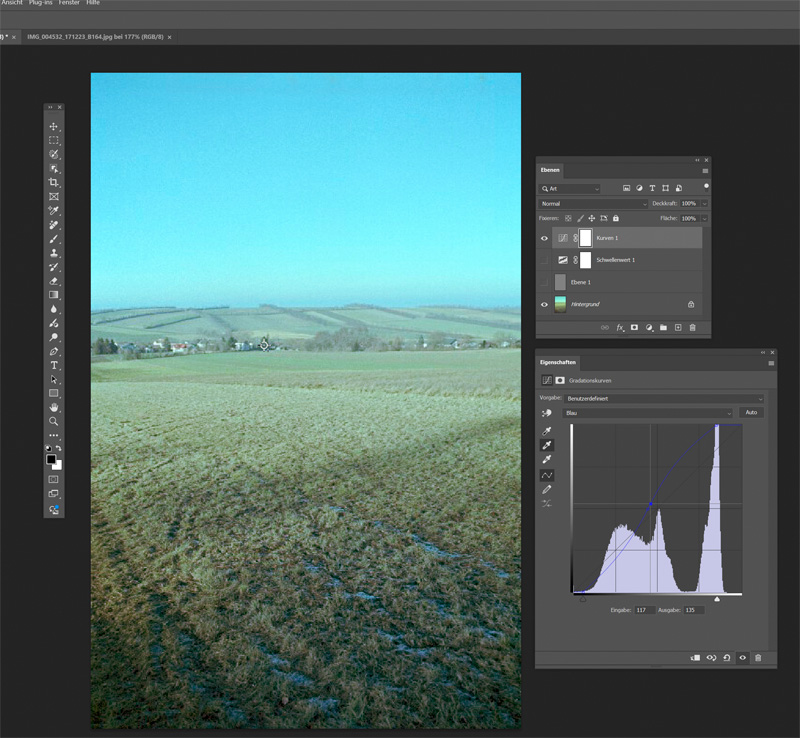This screenshot has height=738, width=800.
Task: Click the black foreground color swatch
Action: [51, 459]
